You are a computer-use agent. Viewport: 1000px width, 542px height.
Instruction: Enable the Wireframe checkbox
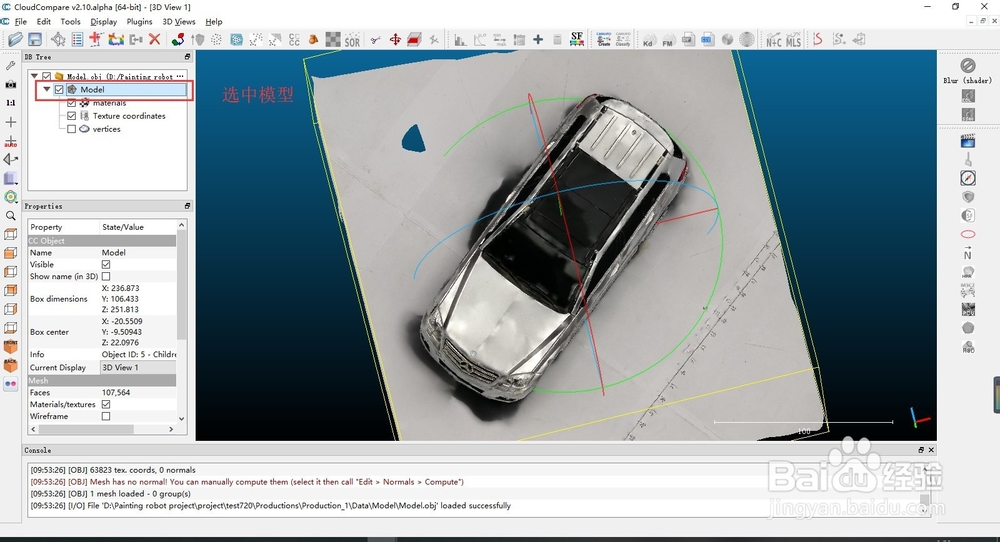click(106, 416)
